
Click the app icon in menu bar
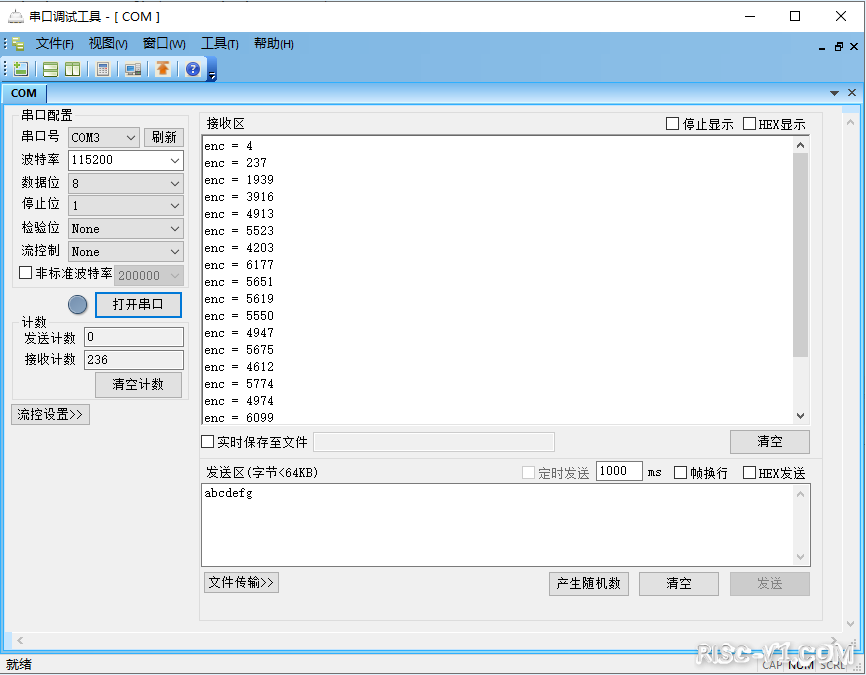[18, 44]
